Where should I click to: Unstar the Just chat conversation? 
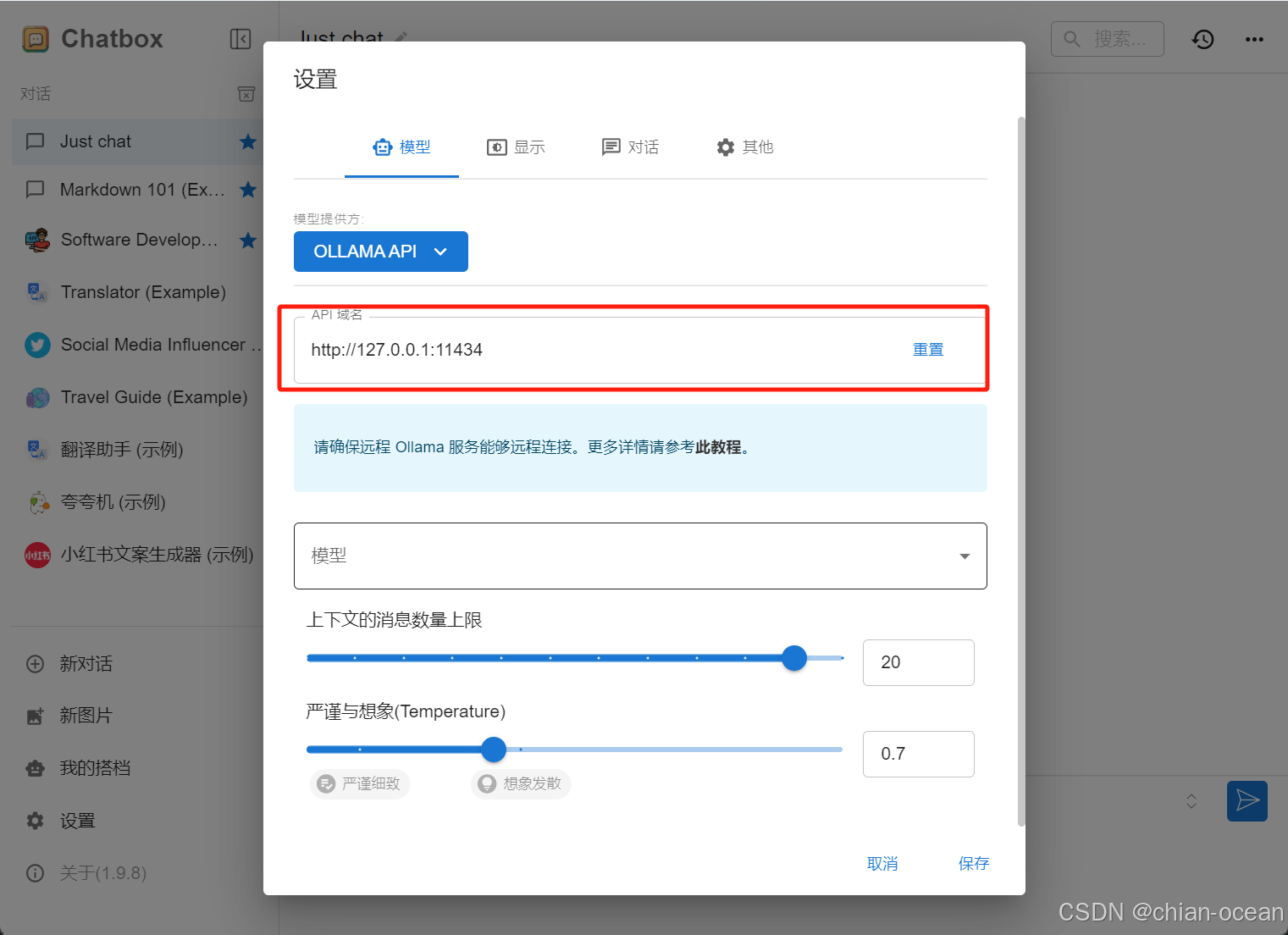coord(247,141)
